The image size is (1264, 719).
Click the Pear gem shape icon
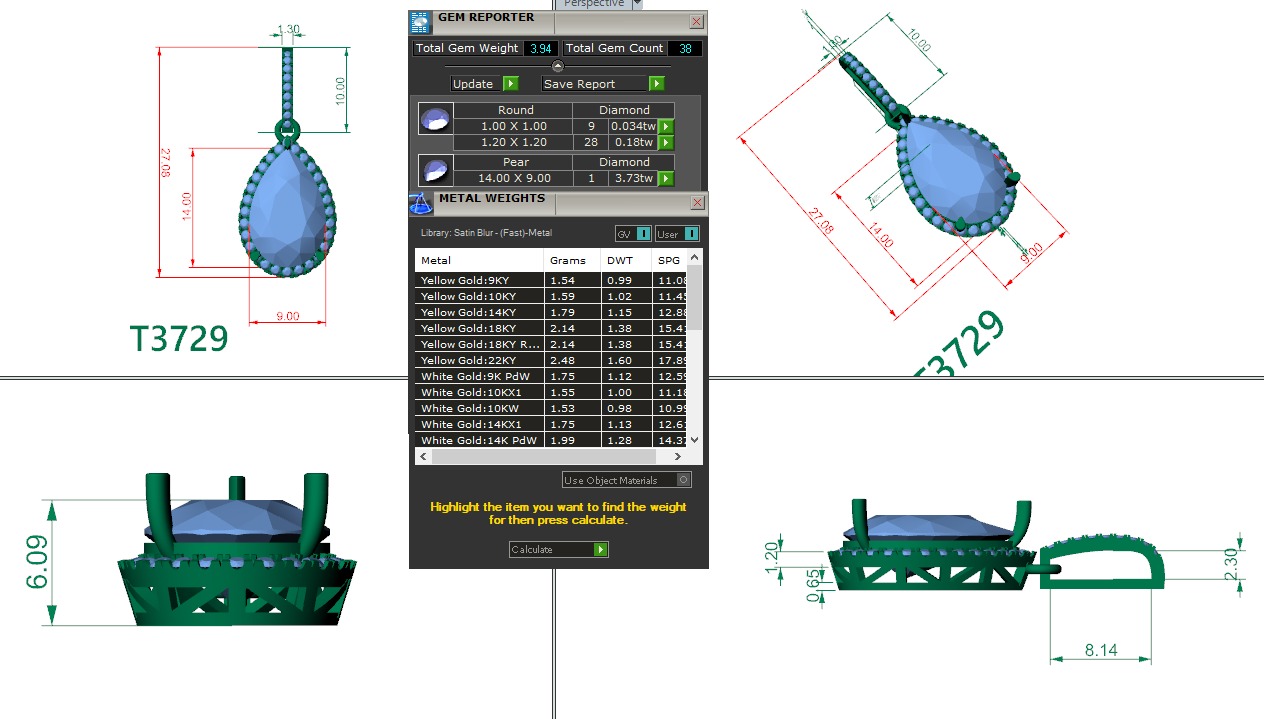point(434,171)
